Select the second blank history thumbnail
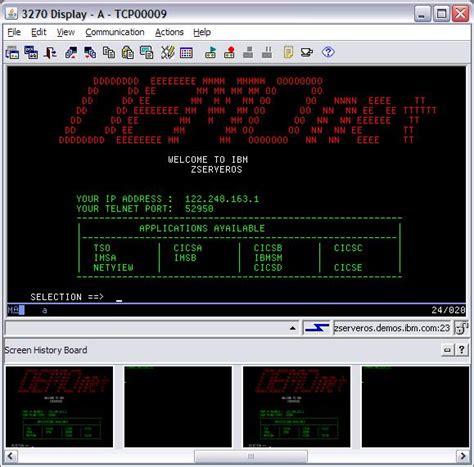474x467 pixels. (178, 407)
